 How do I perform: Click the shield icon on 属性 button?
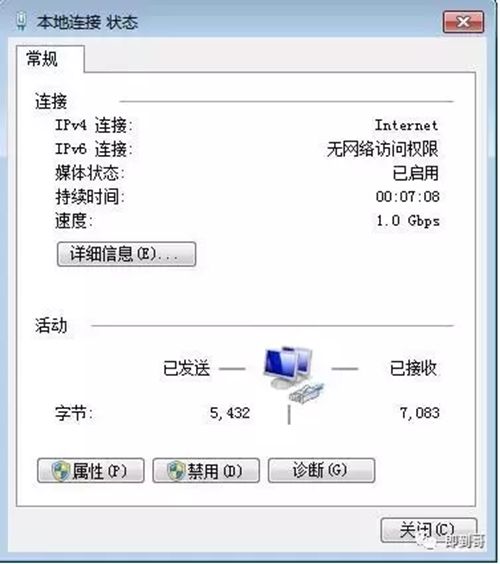61,470
